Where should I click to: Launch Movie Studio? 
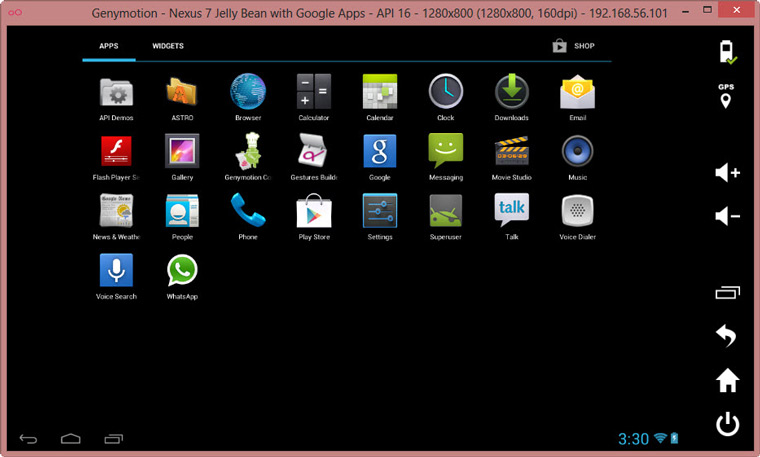tap(511, 158)
